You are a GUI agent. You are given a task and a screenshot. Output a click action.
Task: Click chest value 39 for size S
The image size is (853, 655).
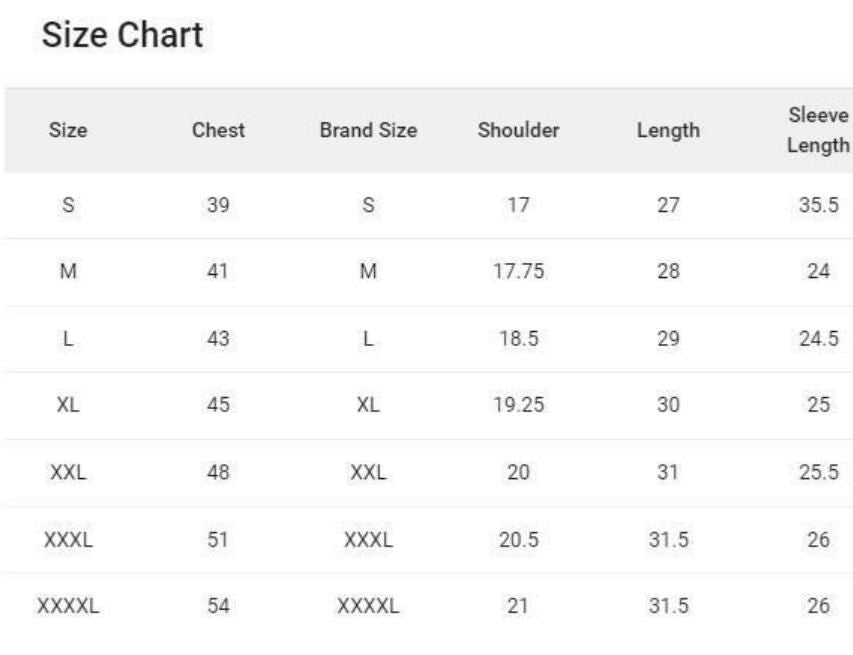[x=218, y=206]
